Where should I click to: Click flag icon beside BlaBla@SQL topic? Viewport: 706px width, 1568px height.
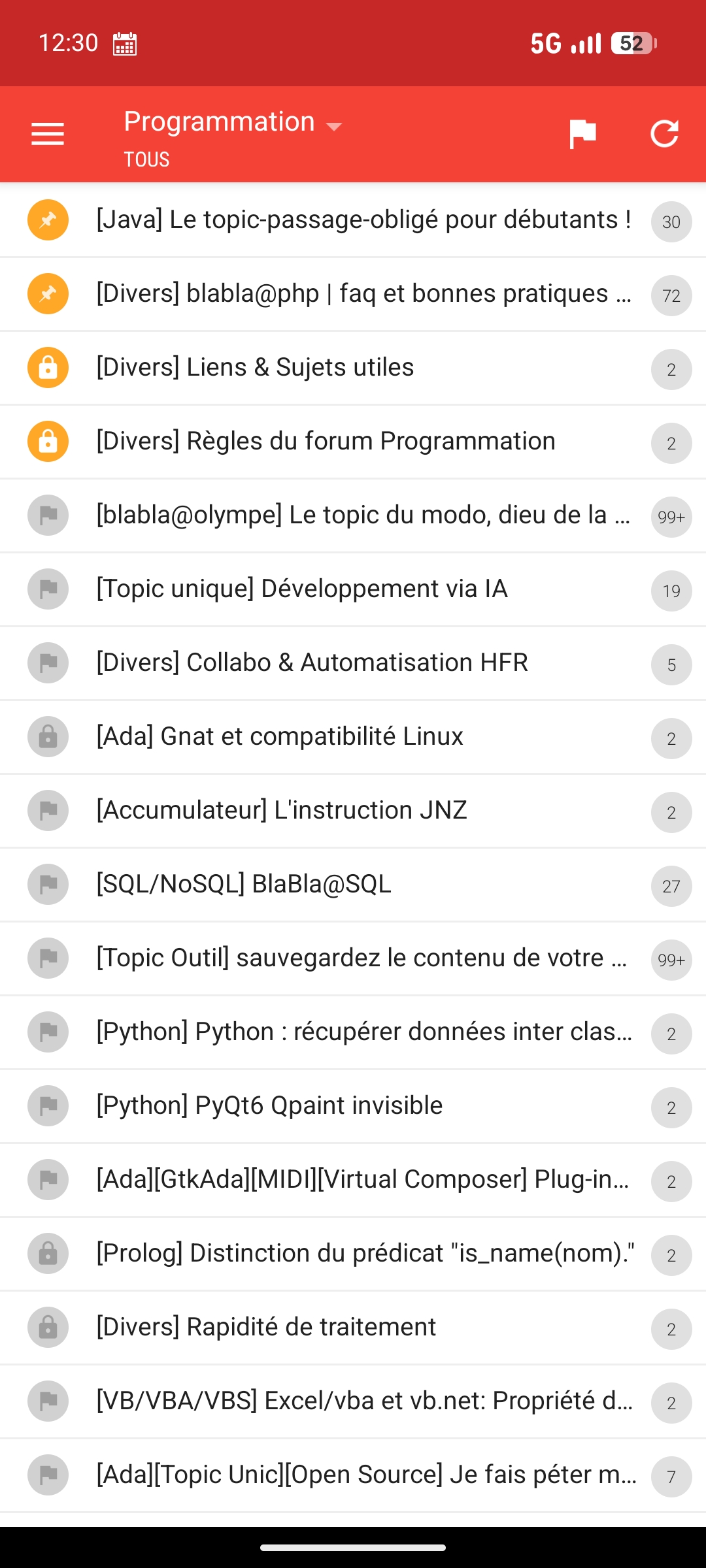tap(48, 884)
